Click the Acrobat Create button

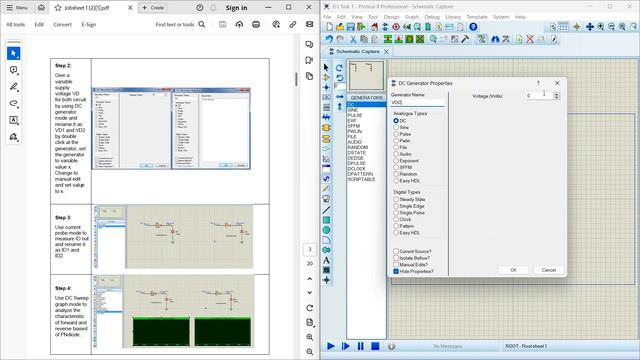click(152, 8)
